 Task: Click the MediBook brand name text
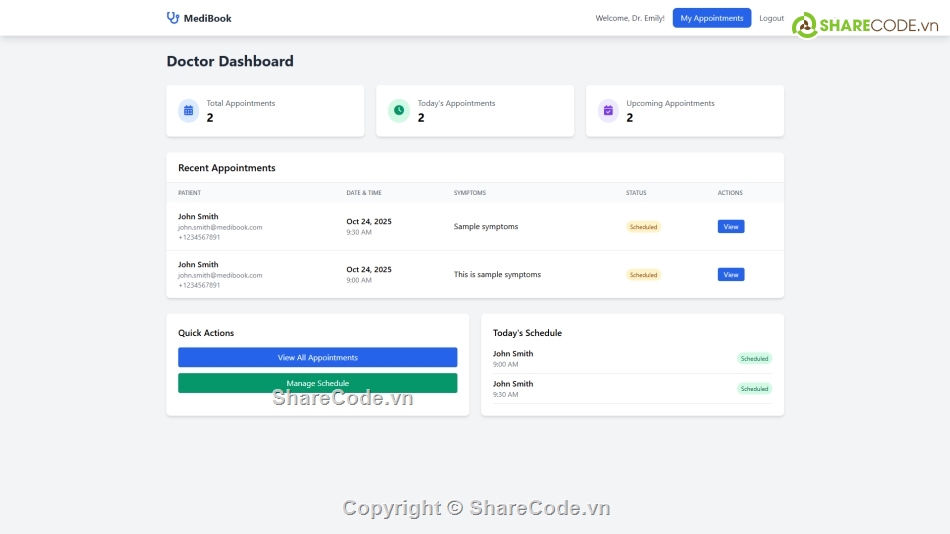click(207, 18)
